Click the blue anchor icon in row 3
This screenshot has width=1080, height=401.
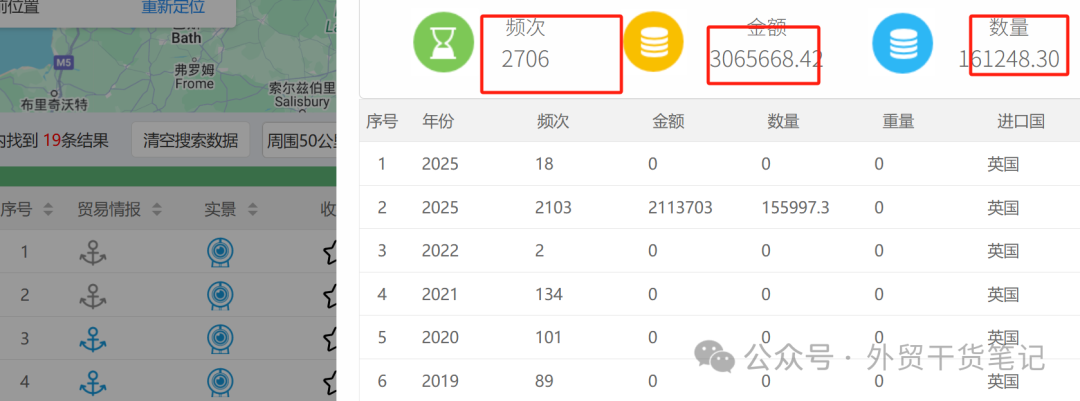click(93, 339)
